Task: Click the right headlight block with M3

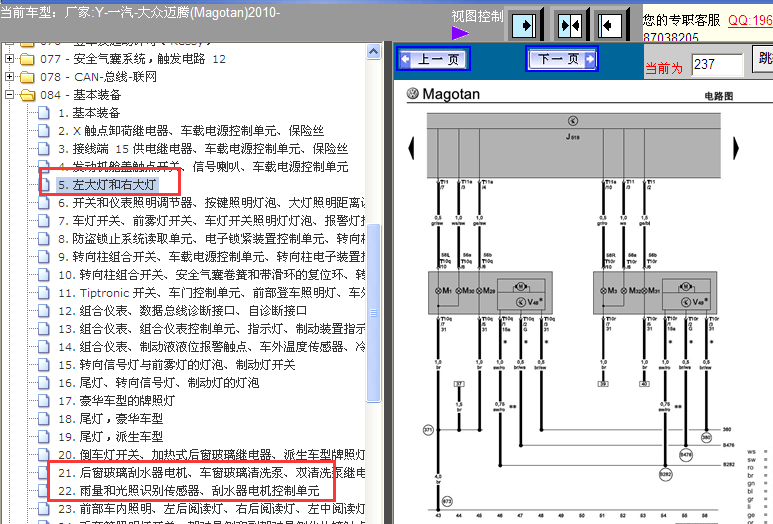Action: coord(655,292)
